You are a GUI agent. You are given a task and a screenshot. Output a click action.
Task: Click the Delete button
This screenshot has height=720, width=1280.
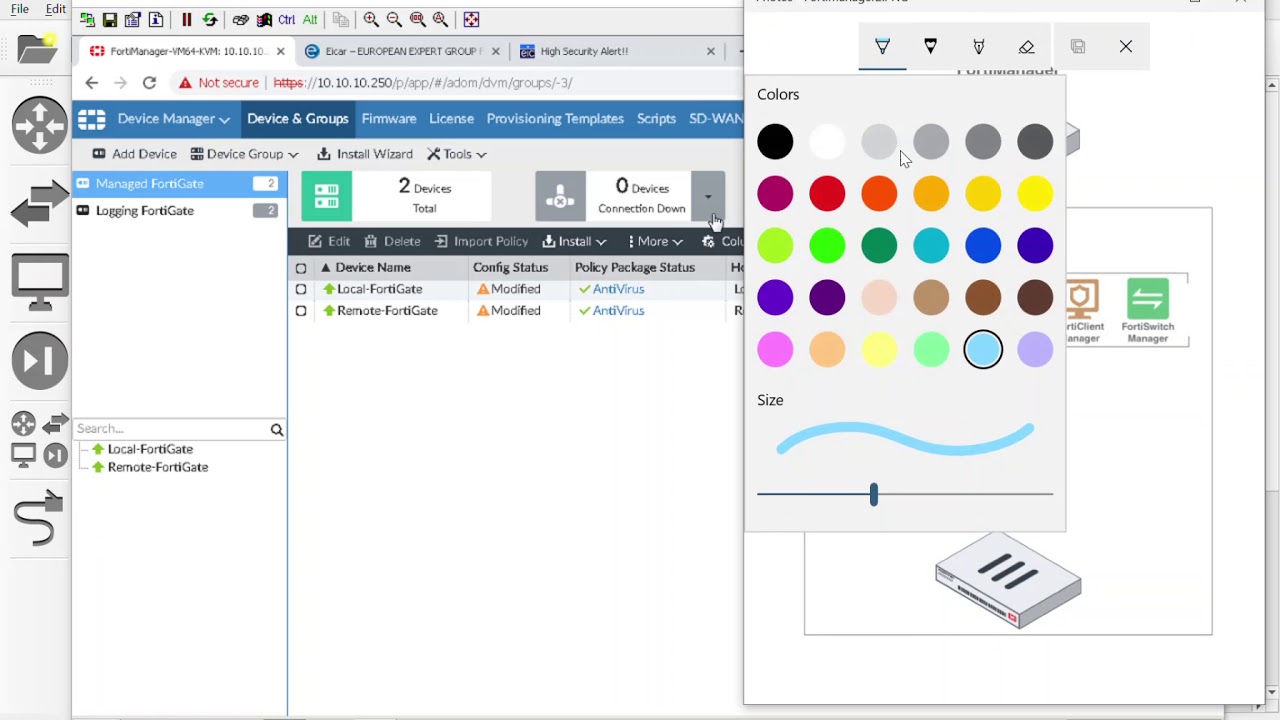coord(392,241)
